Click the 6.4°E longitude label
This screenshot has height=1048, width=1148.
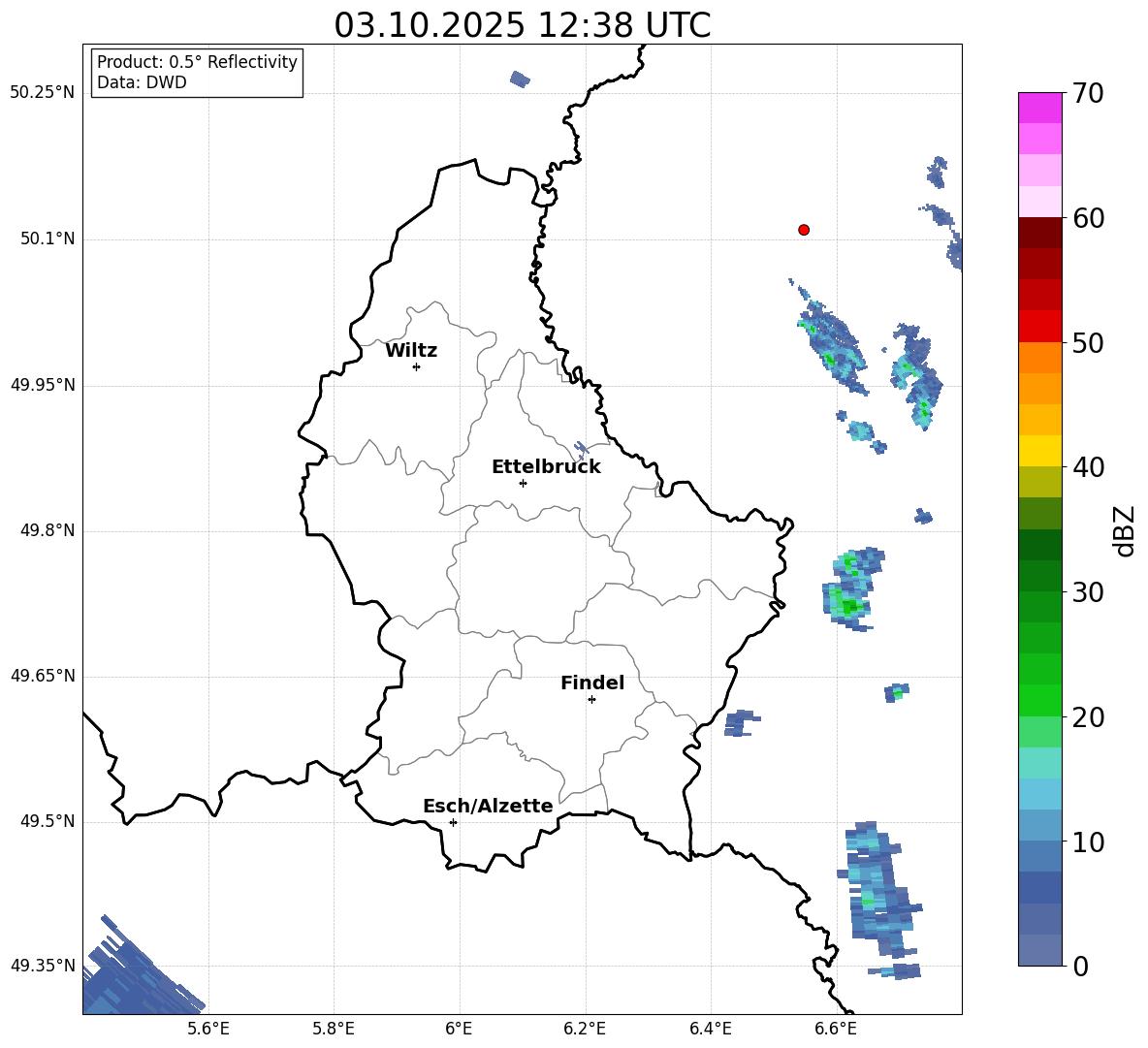point(710,1029)
